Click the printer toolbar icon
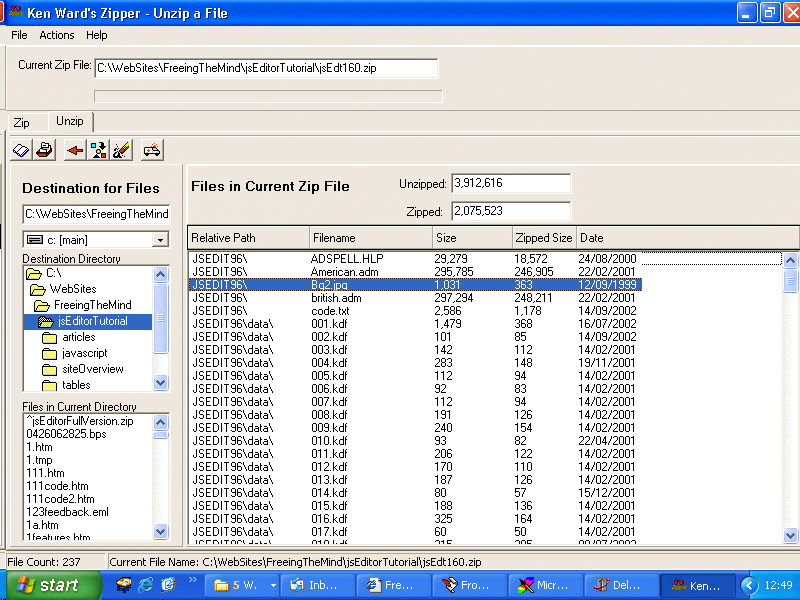The width and height of the screenshot is (800, 600). 45,148
